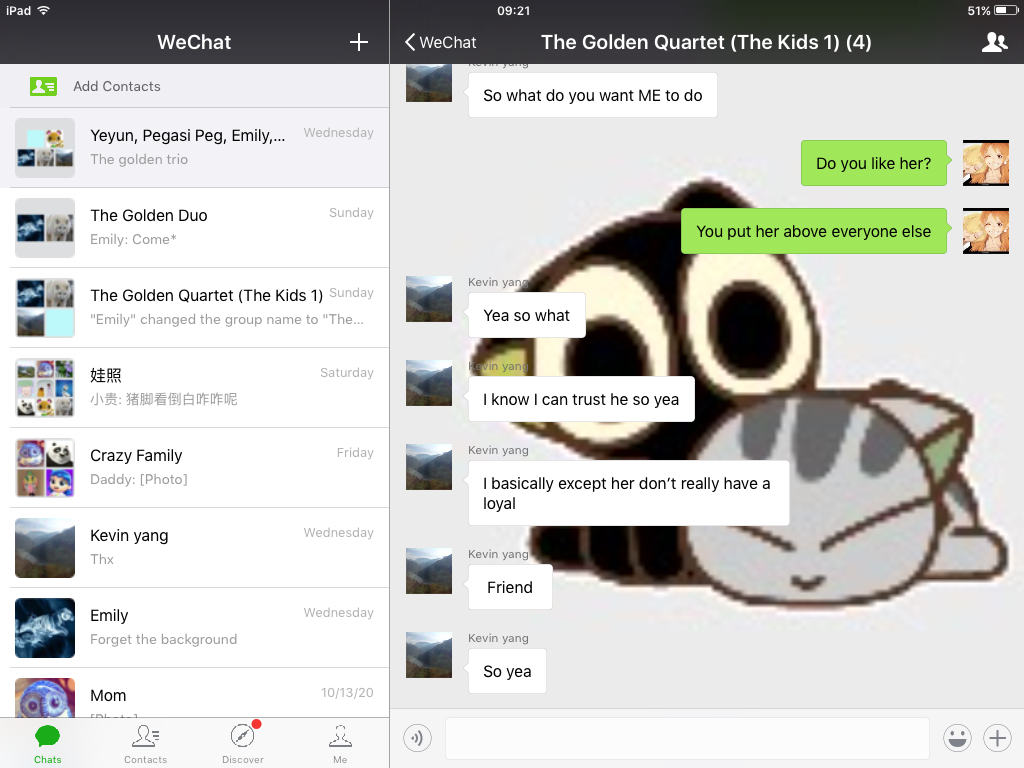The width and height of the screenshot is (1024, 768).
Task: Select the "Do you like her?" bubble
Action: point(874,163)
